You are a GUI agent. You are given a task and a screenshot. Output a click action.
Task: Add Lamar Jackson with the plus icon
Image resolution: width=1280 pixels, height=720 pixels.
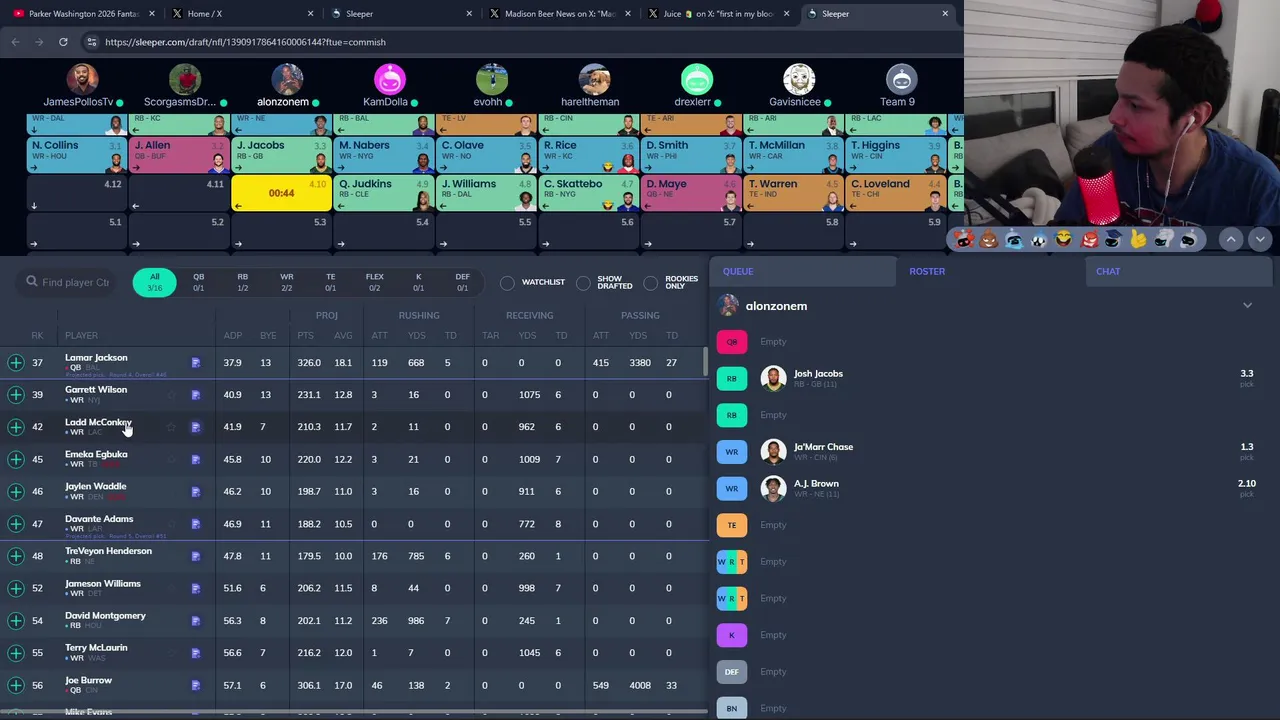pyautogui.click(x=16, y=362)
